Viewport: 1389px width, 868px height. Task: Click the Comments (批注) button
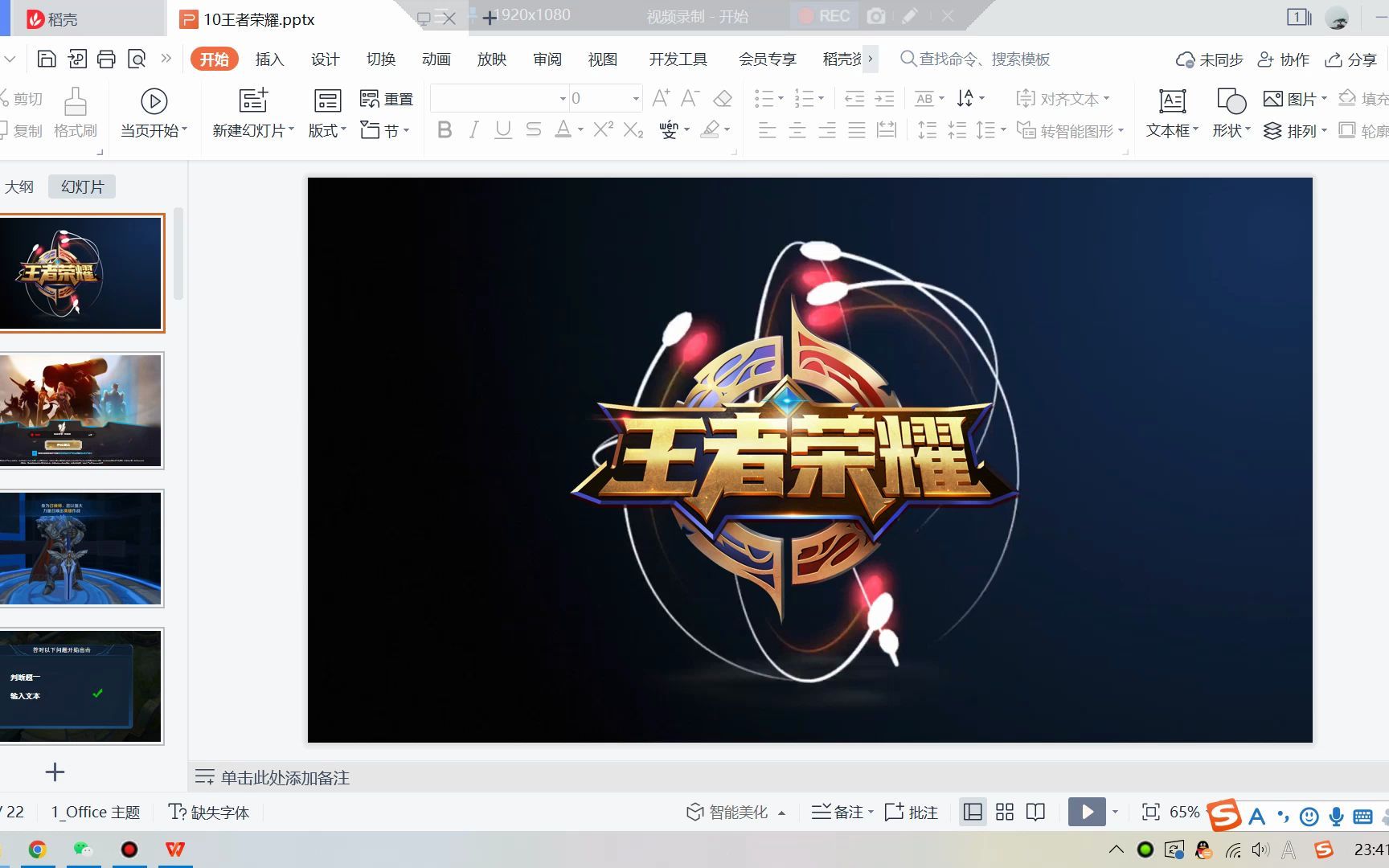click(x=912, y=812)
